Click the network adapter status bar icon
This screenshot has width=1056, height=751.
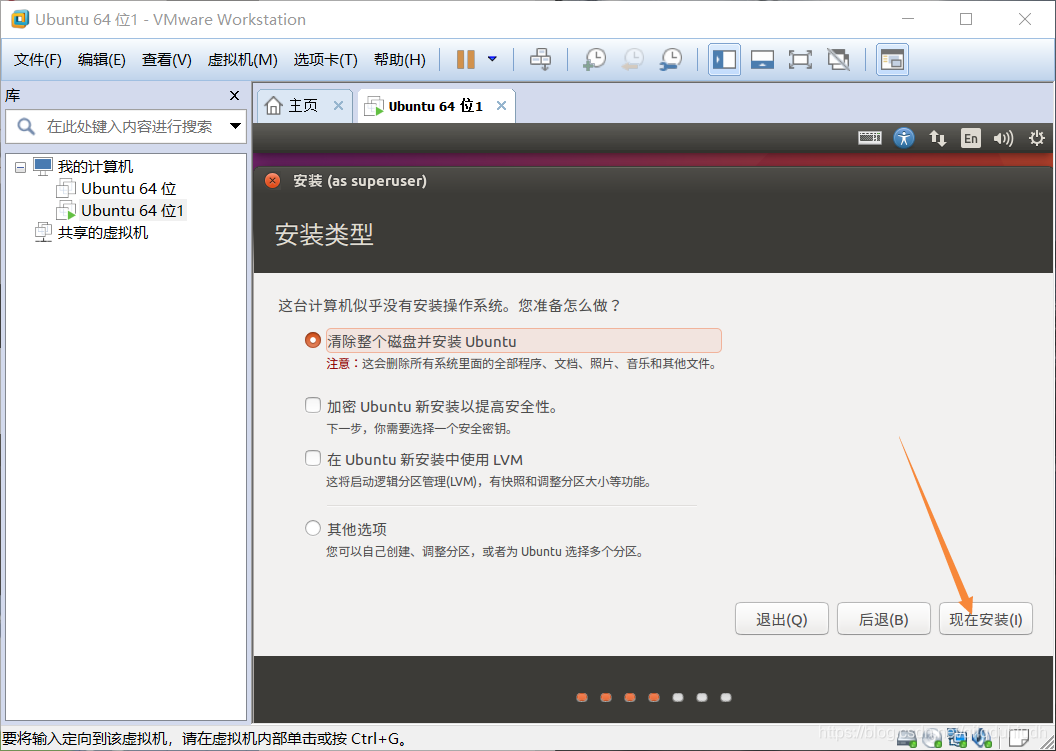click(957, 740)
